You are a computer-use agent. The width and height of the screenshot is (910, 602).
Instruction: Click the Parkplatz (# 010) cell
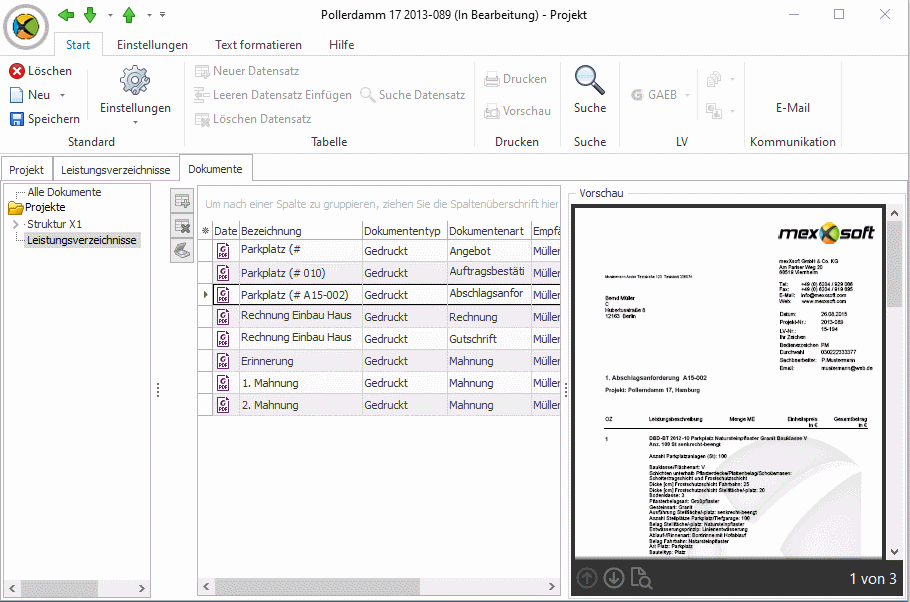tap(301, 273)
